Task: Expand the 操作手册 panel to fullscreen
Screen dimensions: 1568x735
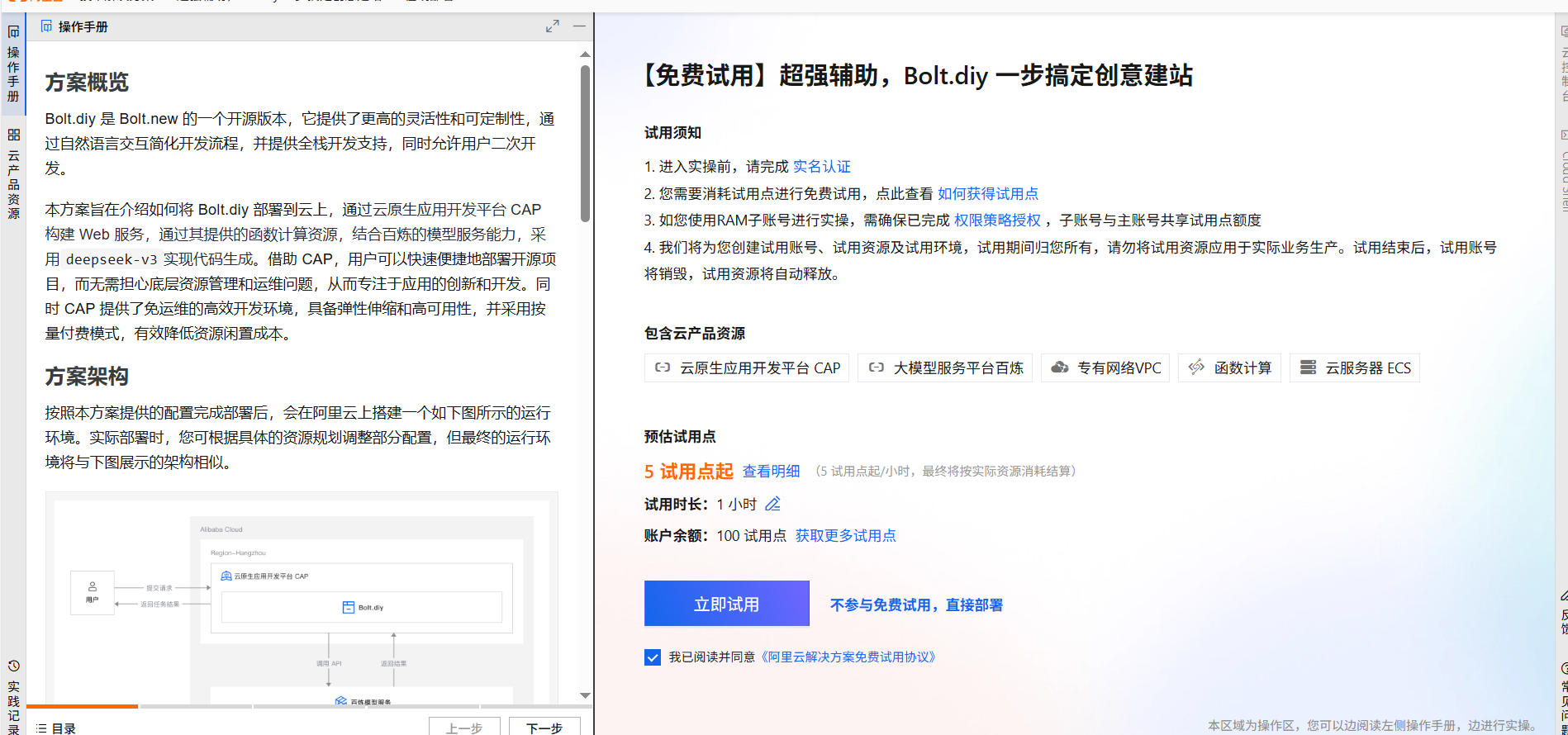Action: (553, 26)
